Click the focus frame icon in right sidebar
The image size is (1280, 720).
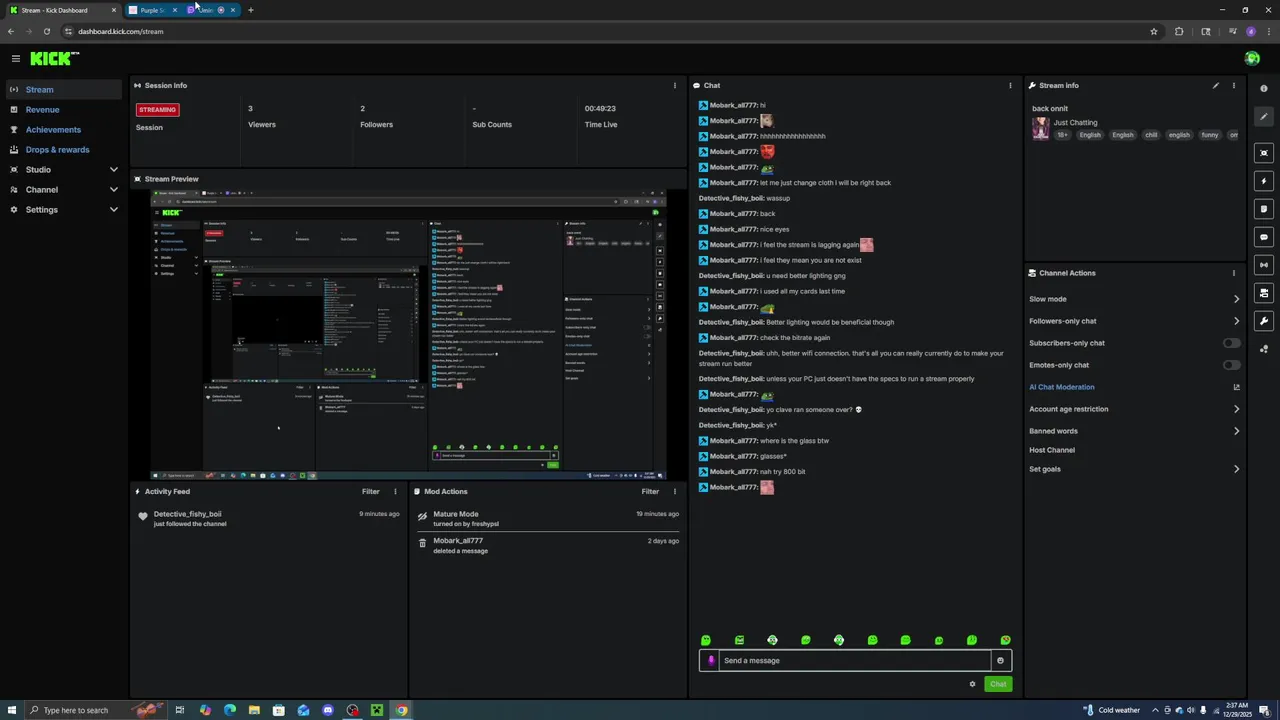tap(1264, 153)
